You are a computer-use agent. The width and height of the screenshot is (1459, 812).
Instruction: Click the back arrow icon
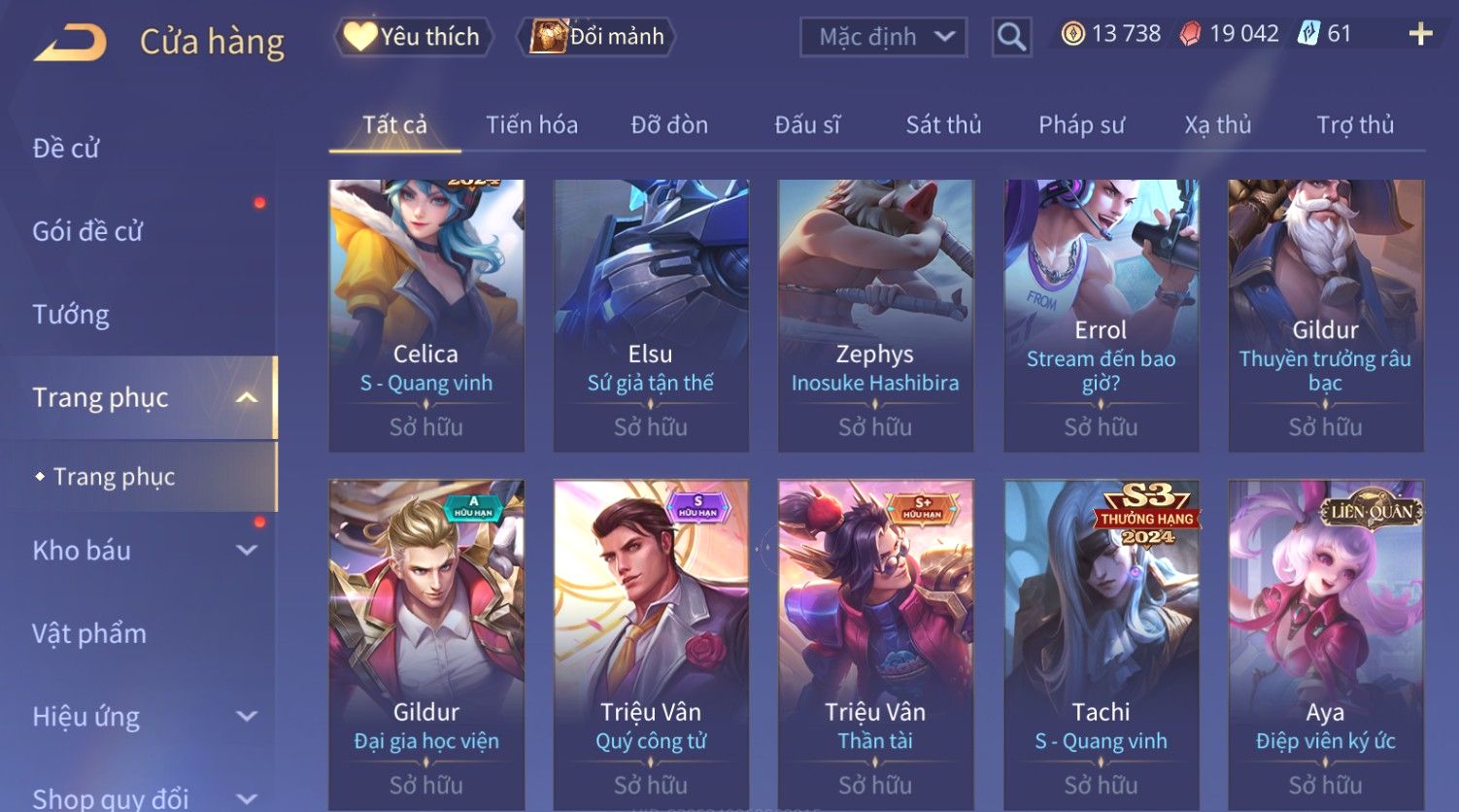coord(70,43)
